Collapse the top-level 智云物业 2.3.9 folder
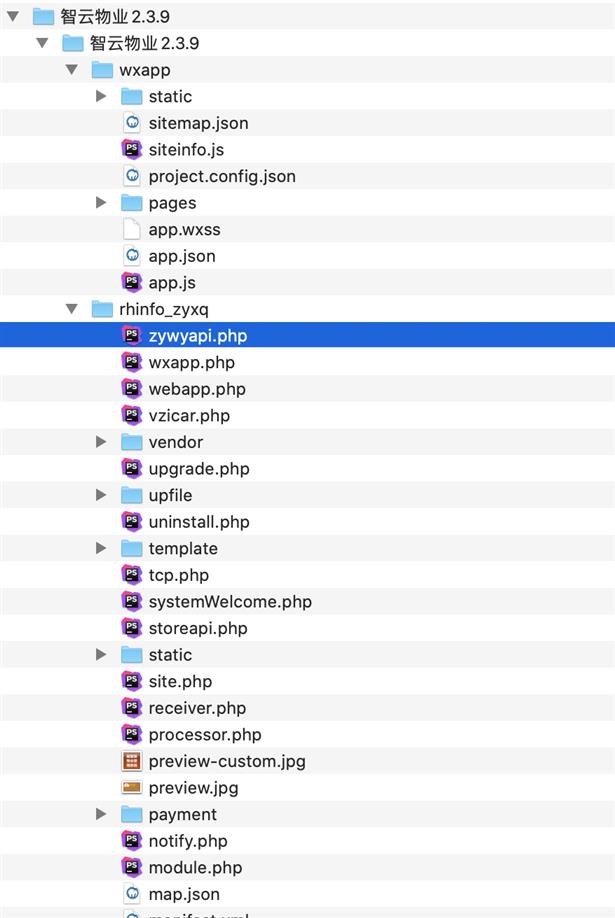Screen dimensions: 615x918 (x=13, y=16)
